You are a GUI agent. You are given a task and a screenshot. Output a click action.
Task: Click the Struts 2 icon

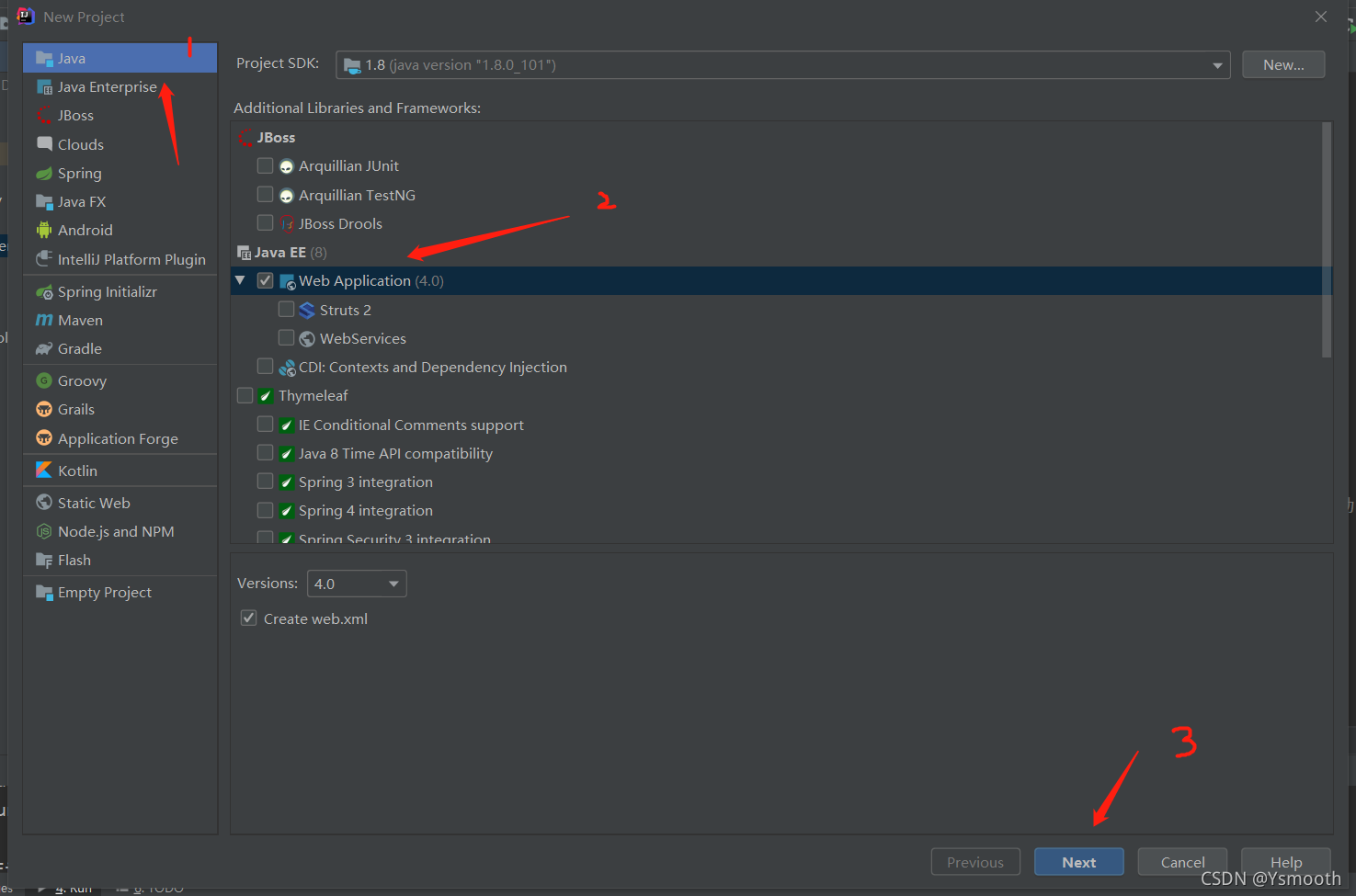click(307, 311)
